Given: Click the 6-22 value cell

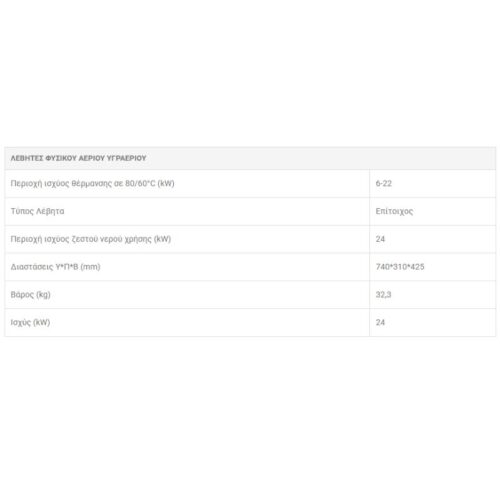Looking at the screenshot, I should coord(384,183).
